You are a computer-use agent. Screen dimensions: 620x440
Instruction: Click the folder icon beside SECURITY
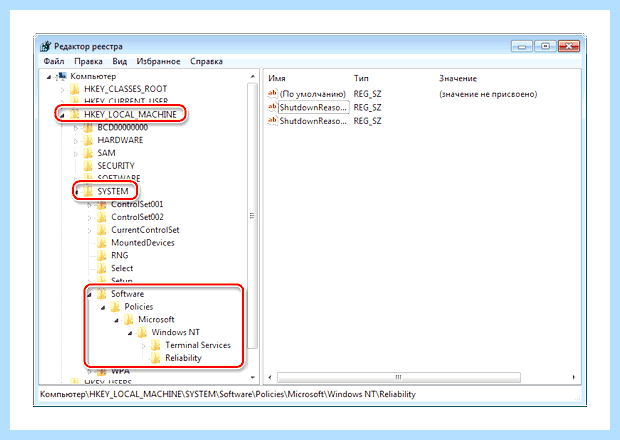tap(88, 166)
